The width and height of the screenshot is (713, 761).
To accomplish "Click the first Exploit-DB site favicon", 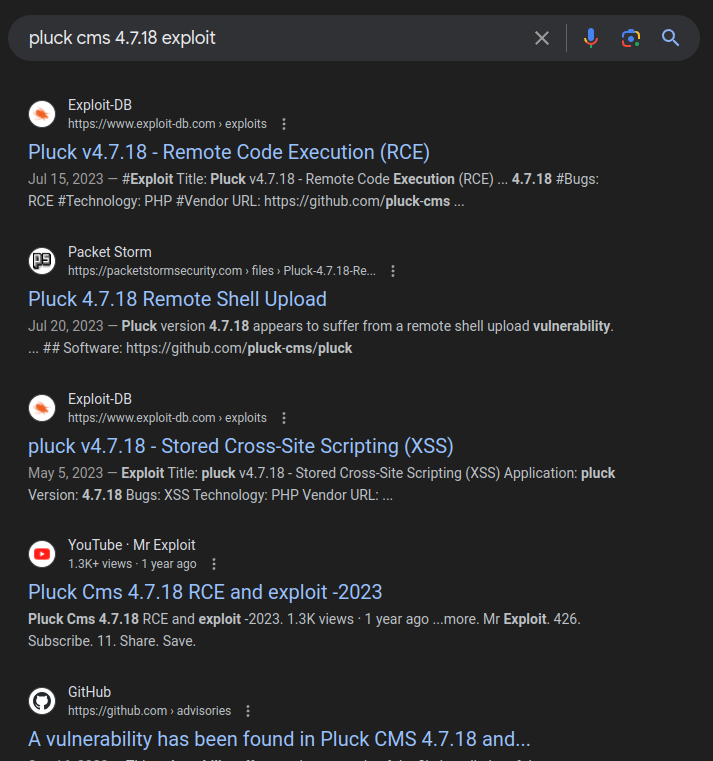I will pos(42,114).
